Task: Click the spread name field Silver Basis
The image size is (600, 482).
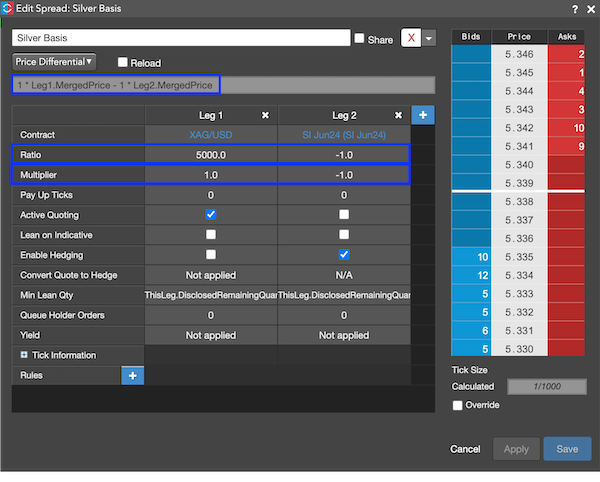Action: click(181, 38)
